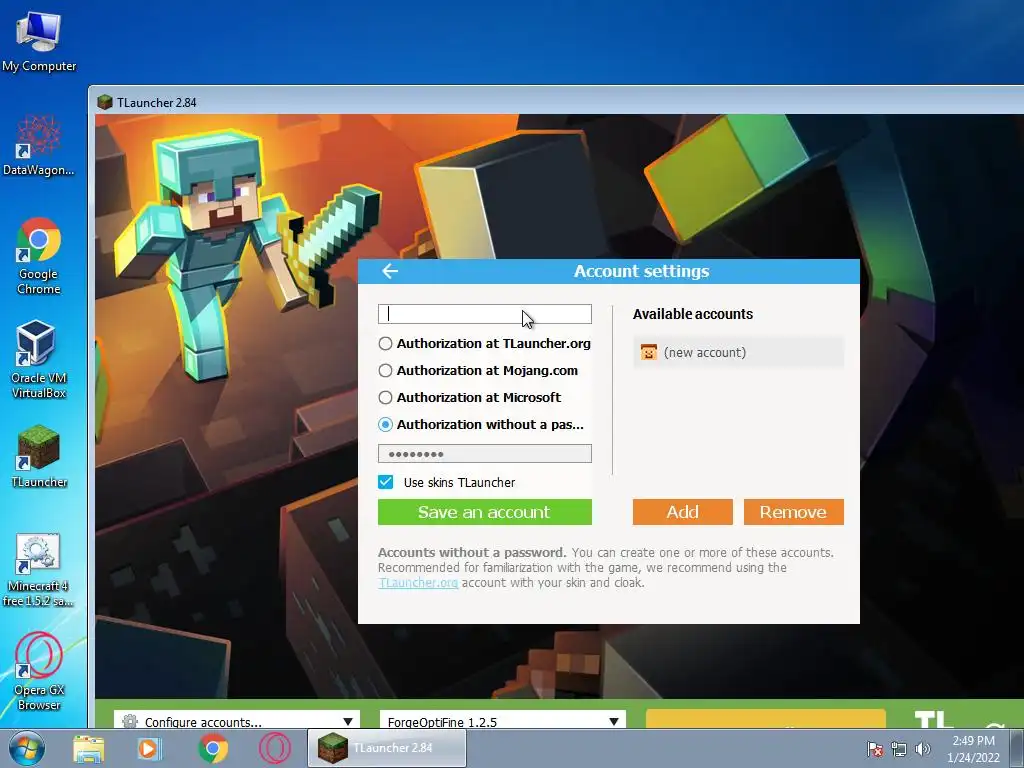Select Authorization at TLauncher.org
1024x768 pixels.
[485, 344]
